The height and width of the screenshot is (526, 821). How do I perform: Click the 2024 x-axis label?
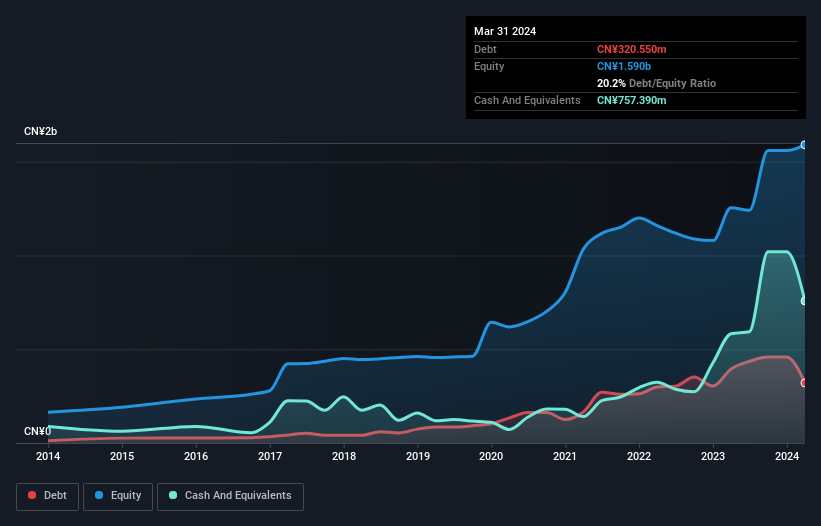click(787, 456)
